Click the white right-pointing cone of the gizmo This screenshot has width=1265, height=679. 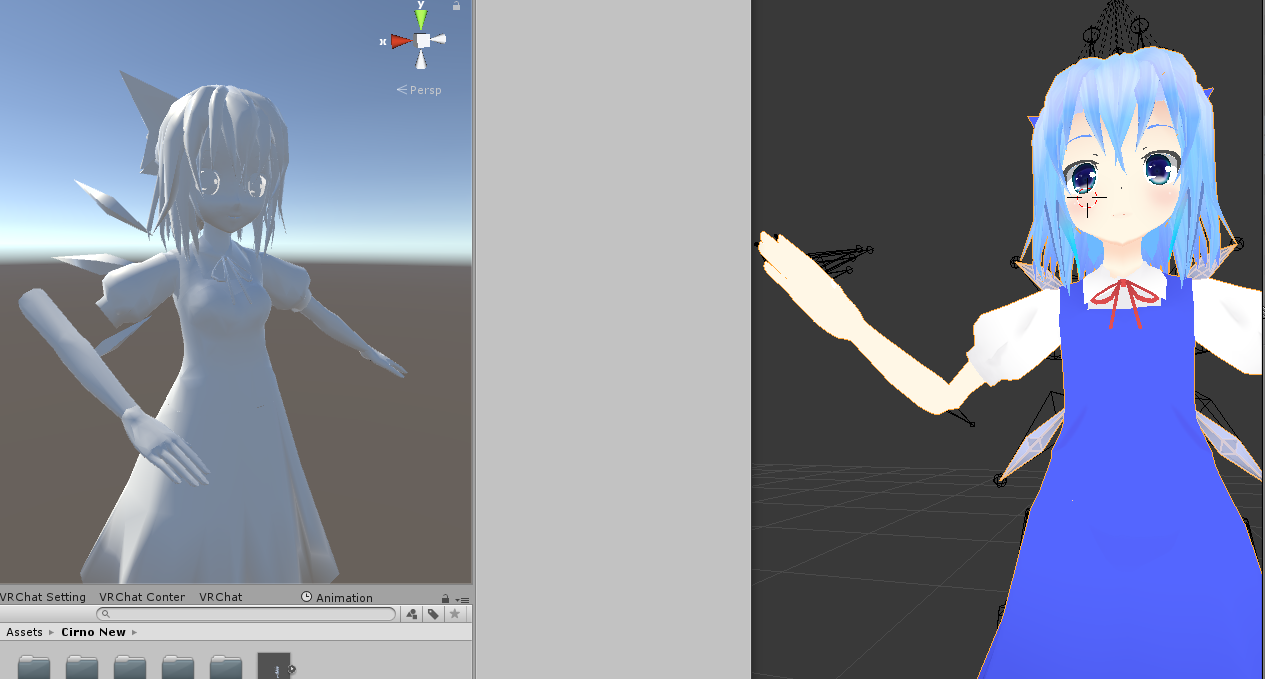tap(439, 40)
